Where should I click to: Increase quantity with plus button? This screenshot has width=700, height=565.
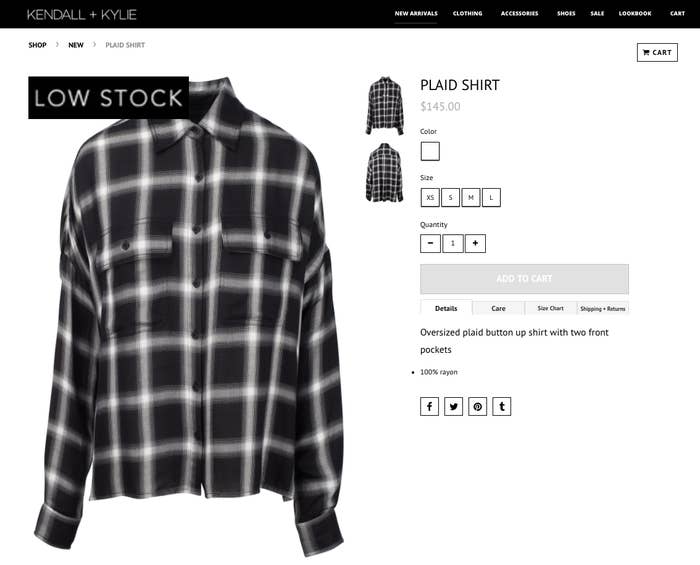[x=475, y=243]
